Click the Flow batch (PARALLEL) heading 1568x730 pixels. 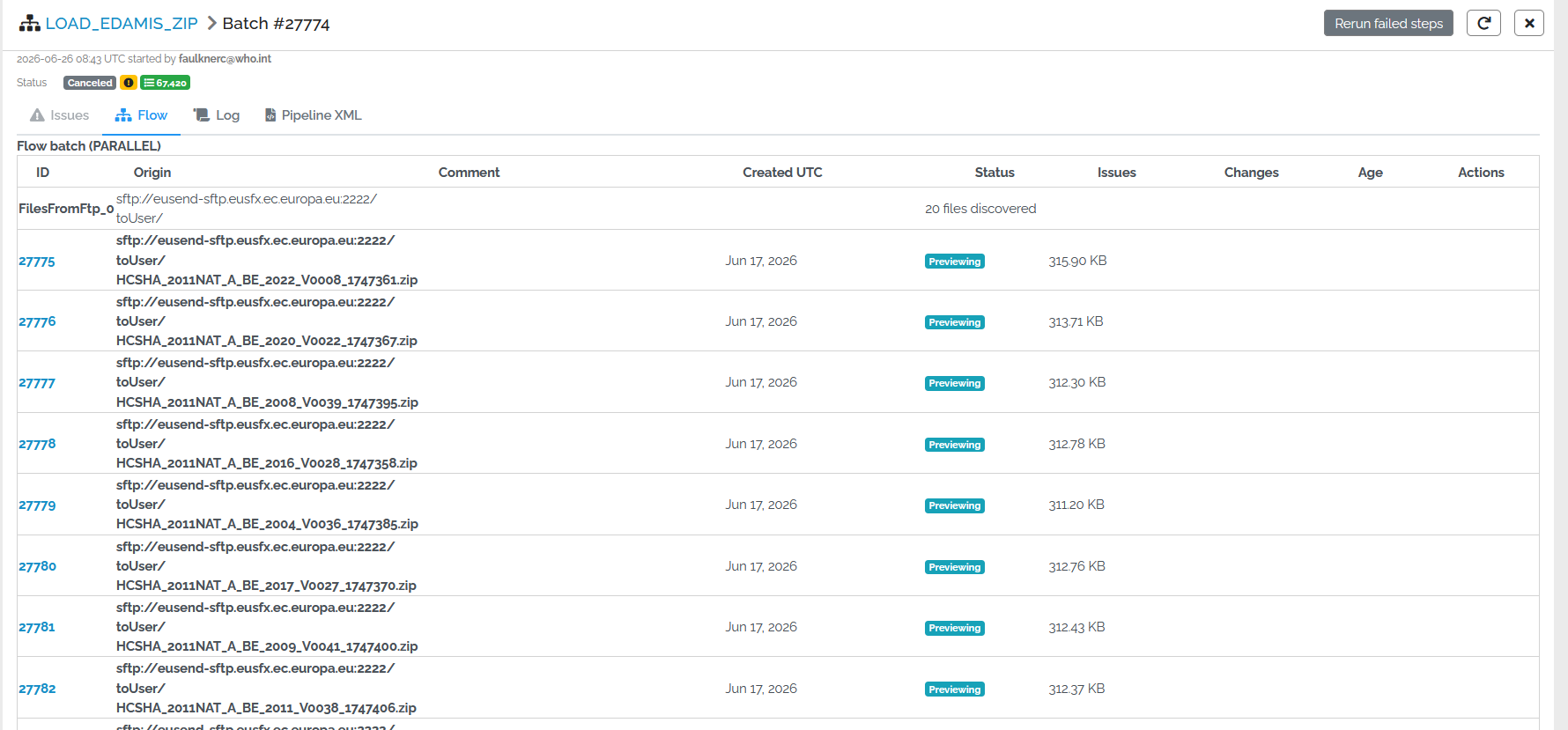pyautogui.click(x=89, y=146)
